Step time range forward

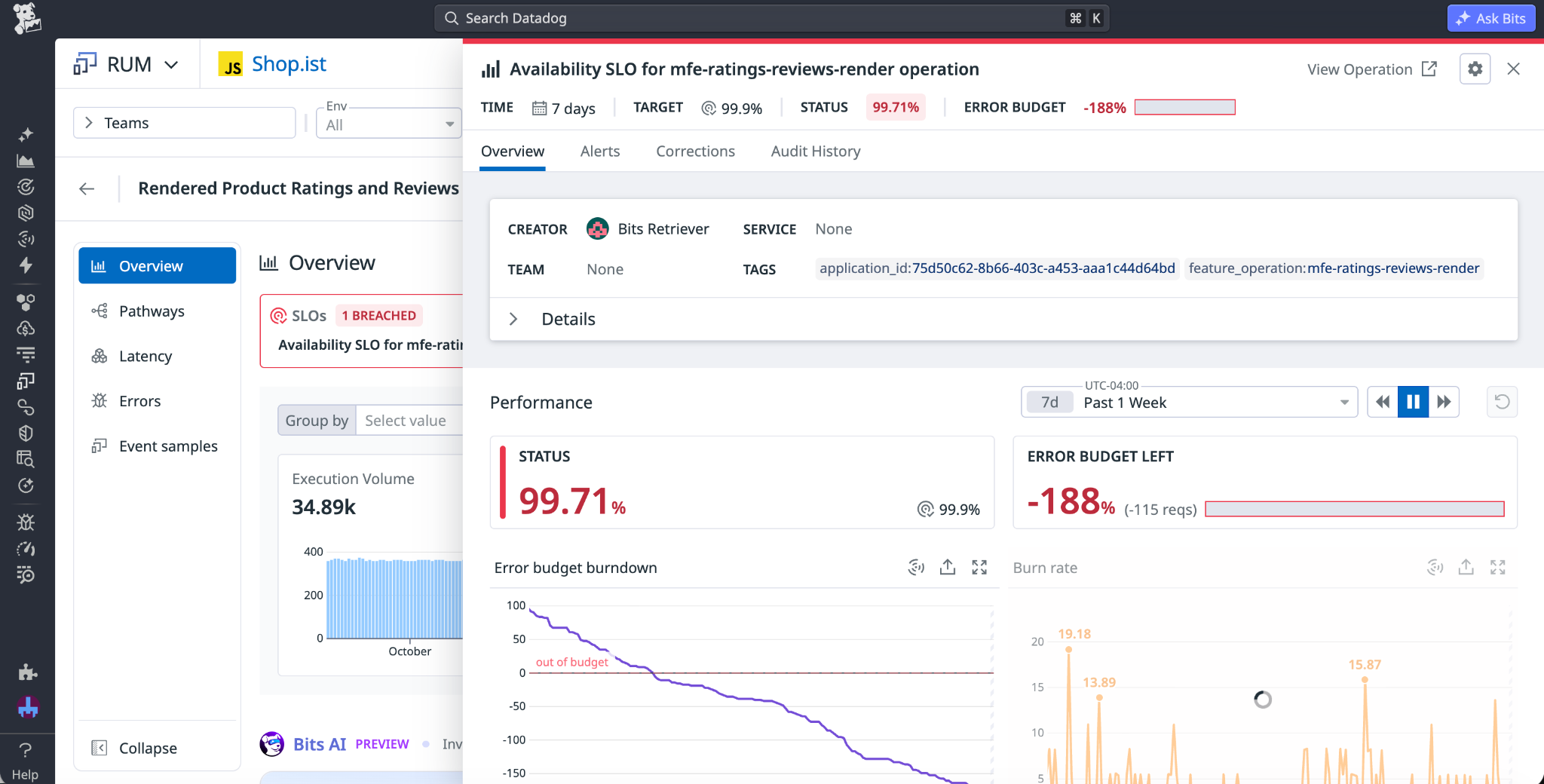pyautogui.click(x=1444, y=402)
